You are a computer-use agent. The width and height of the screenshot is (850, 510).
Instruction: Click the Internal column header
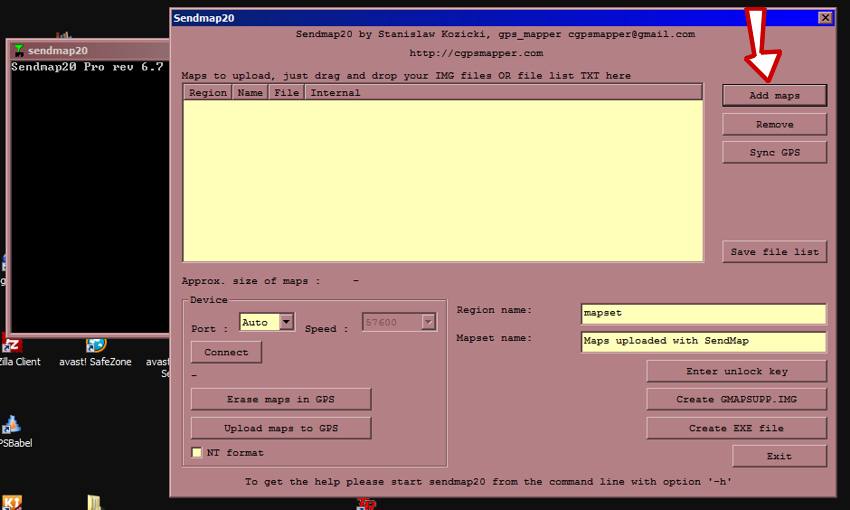point(504,93)
